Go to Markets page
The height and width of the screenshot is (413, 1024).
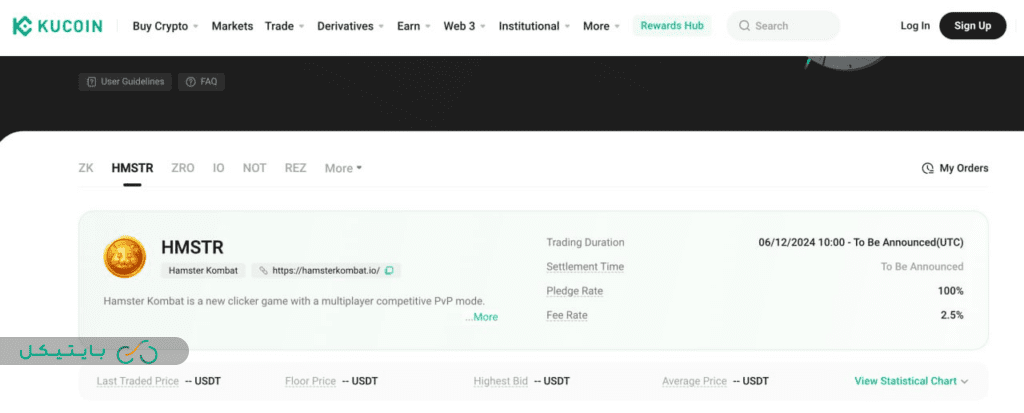click(x=232, y=26)
